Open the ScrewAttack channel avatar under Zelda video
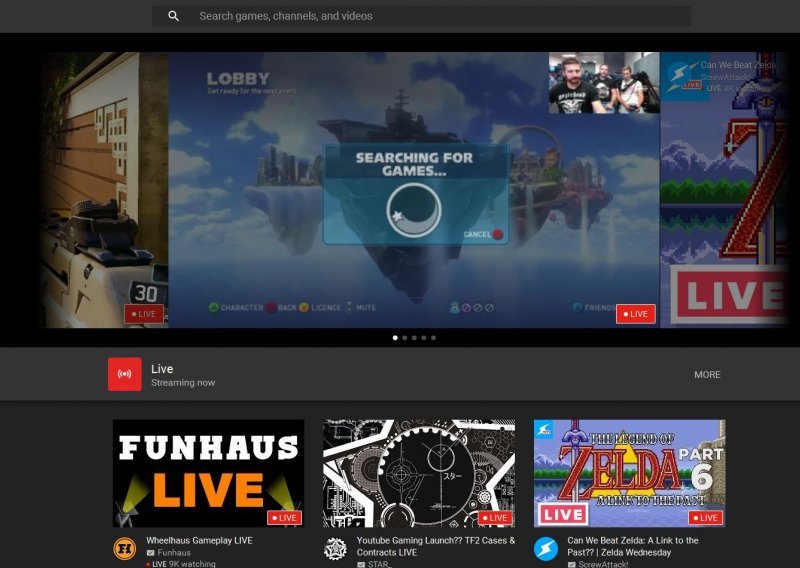The width and height of the screenshot is (800, 568). point(546,549)
